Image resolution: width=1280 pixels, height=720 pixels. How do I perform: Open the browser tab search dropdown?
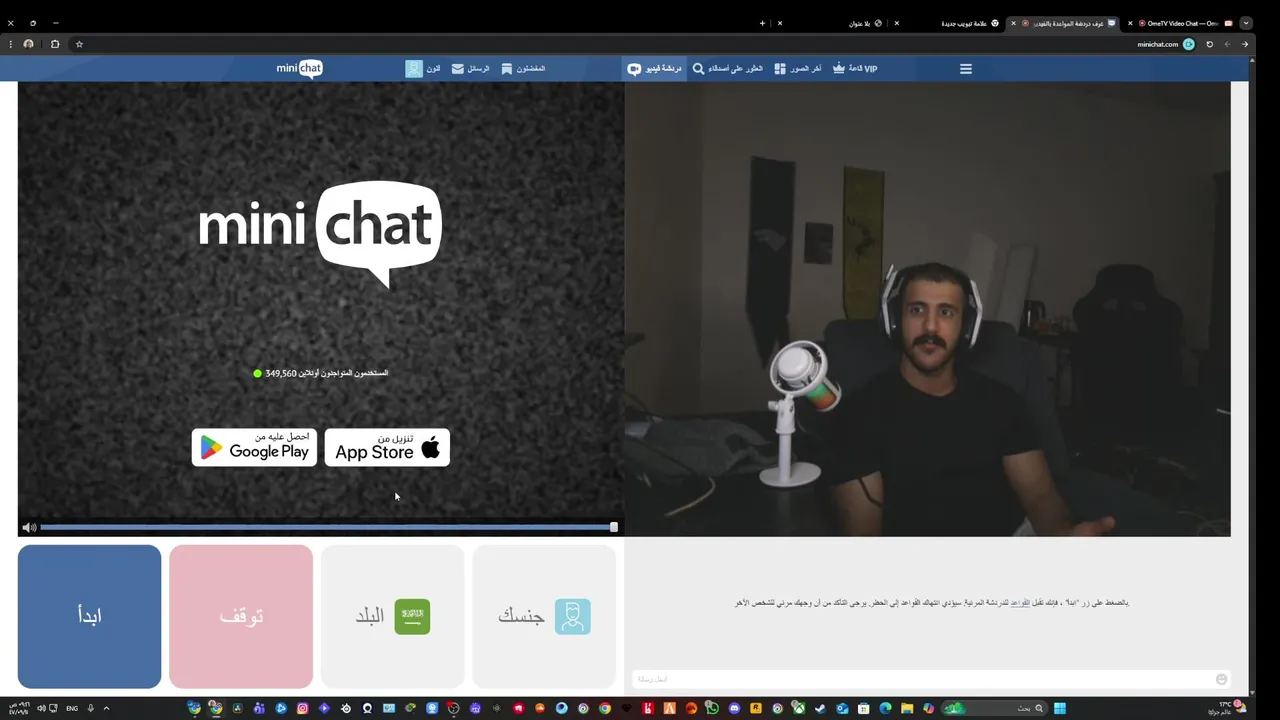[1246, 23]
